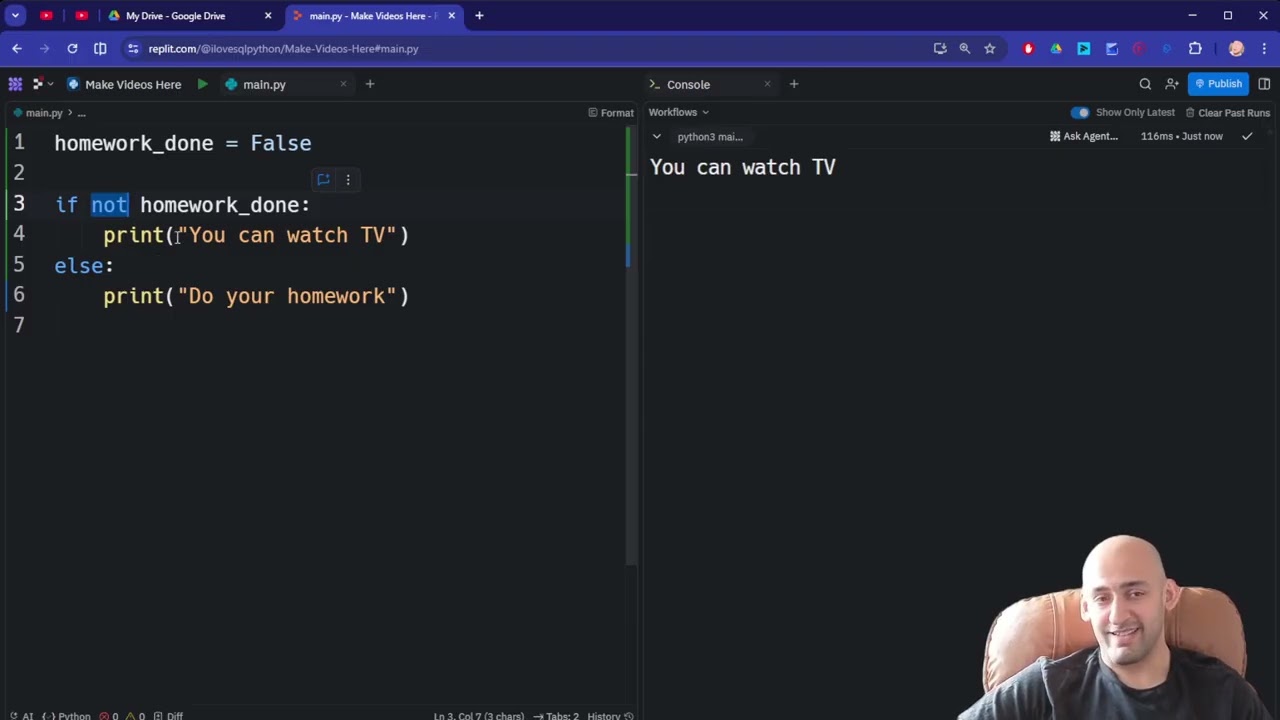Open the Chrome Extensions puzzle icon
Viewport: 1280px width, 720px height.
click(x=1195, y=48)
